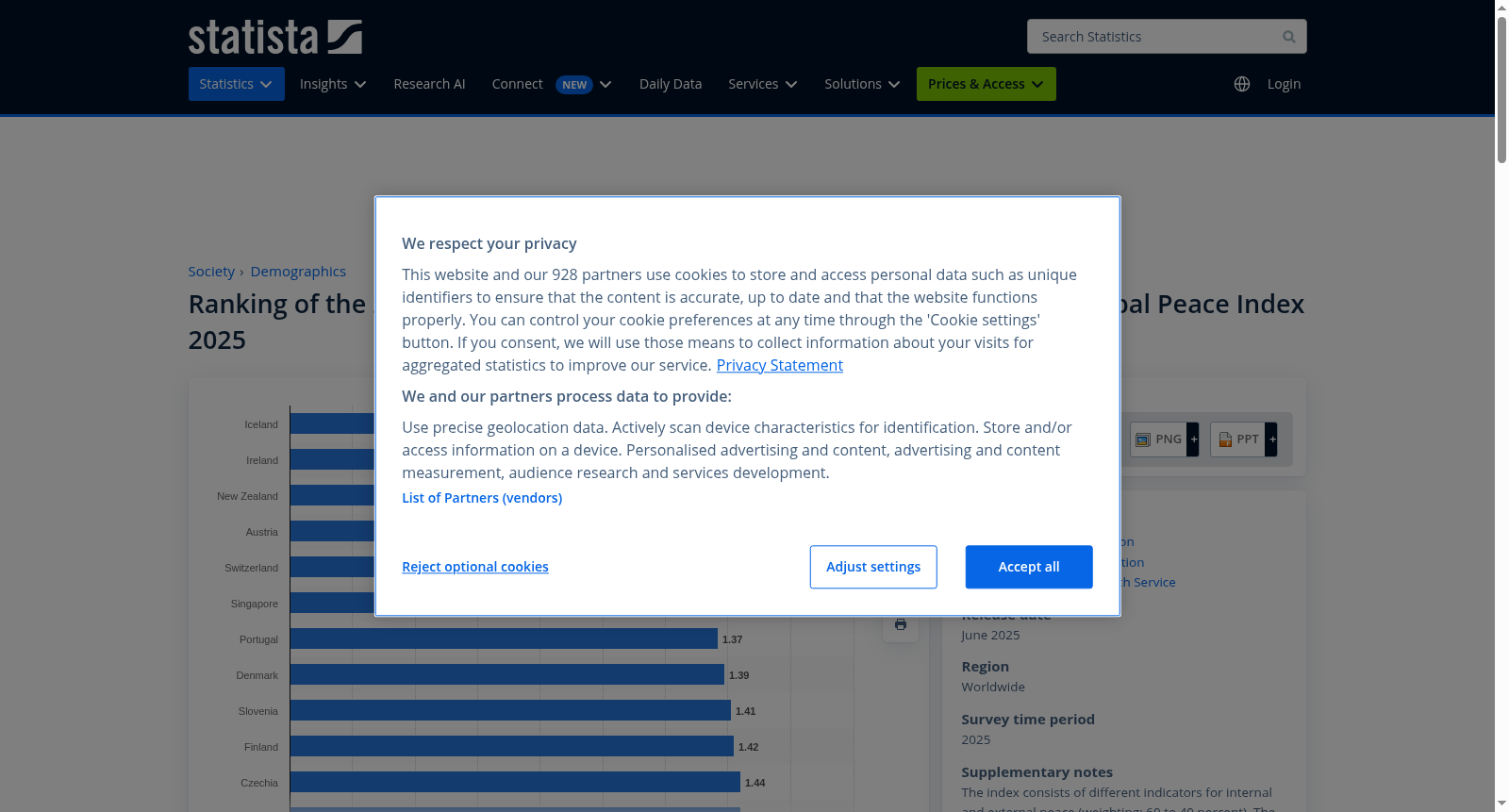Click the Login link

coord(1285,84)
